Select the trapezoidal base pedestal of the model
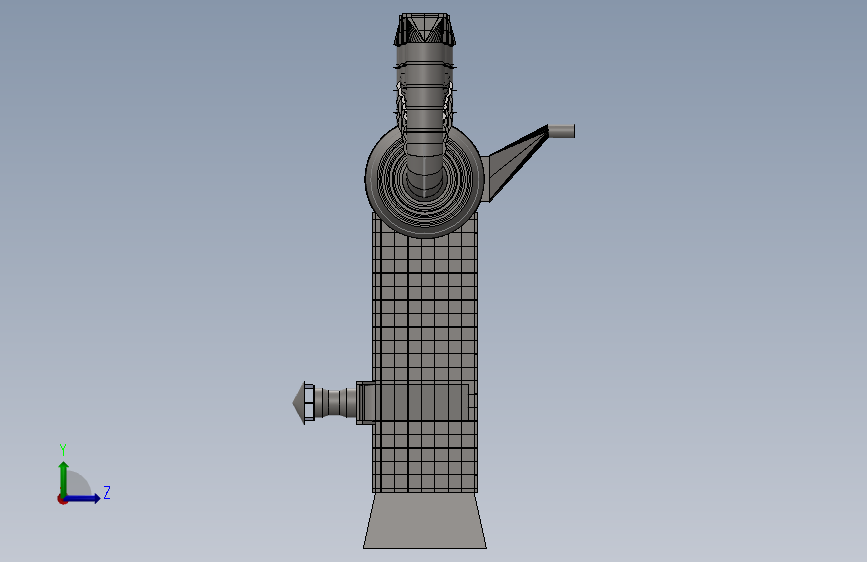867x562 pixels. click(x=425, y=521)
